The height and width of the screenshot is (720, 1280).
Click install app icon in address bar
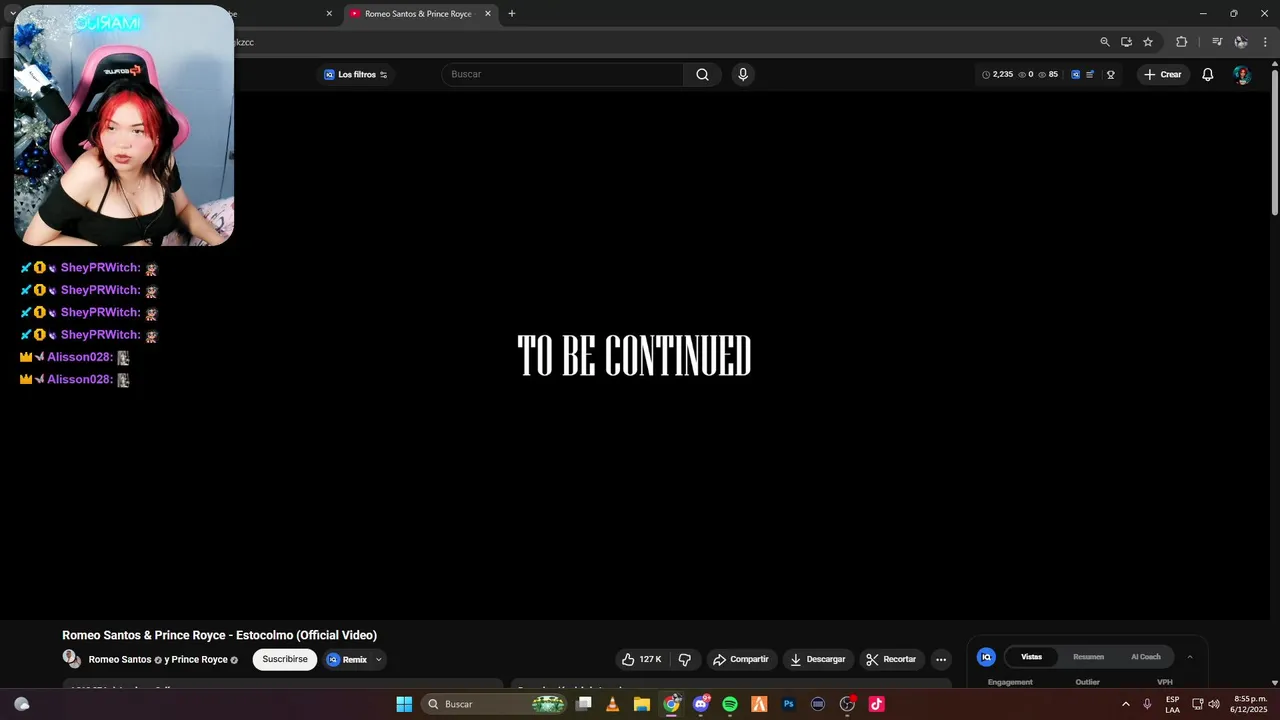(x=1126, y=42)
